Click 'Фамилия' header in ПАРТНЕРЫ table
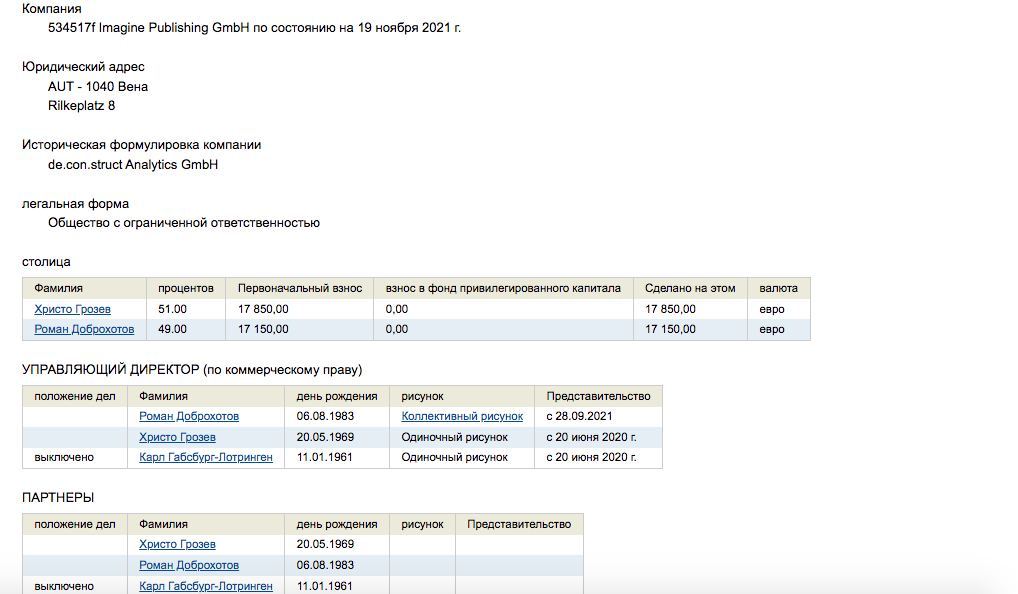1018x594 pixels. click(163, 524)
